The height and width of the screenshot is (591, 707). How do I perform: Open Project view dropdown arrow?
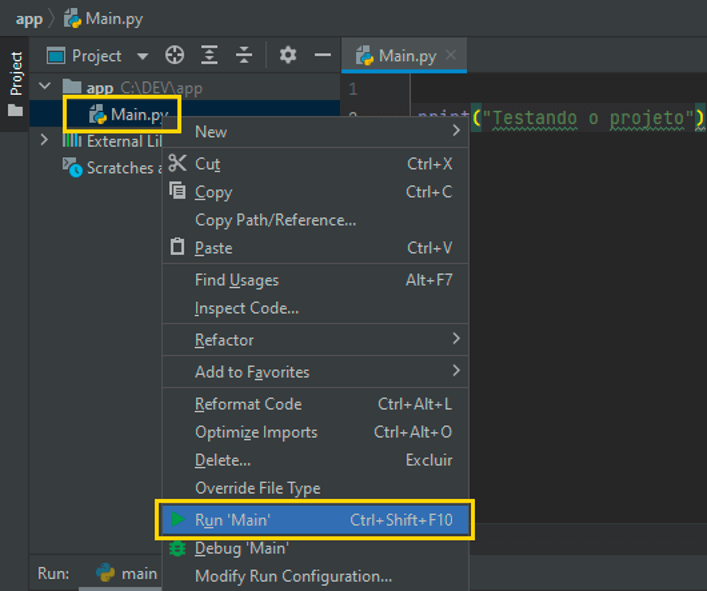(x=142, y=56)
